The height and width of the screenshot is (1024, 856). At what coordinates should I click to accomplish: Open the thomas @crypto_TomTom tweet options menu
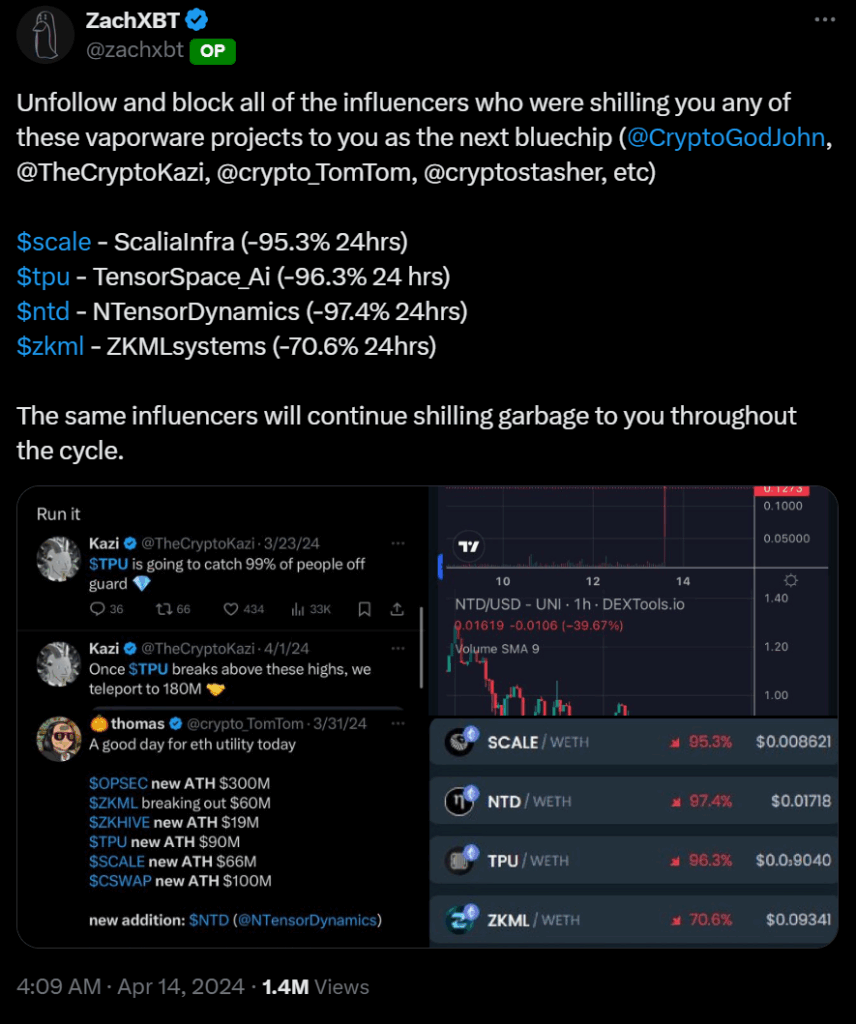pyautogui.click(x=398, y=723)
